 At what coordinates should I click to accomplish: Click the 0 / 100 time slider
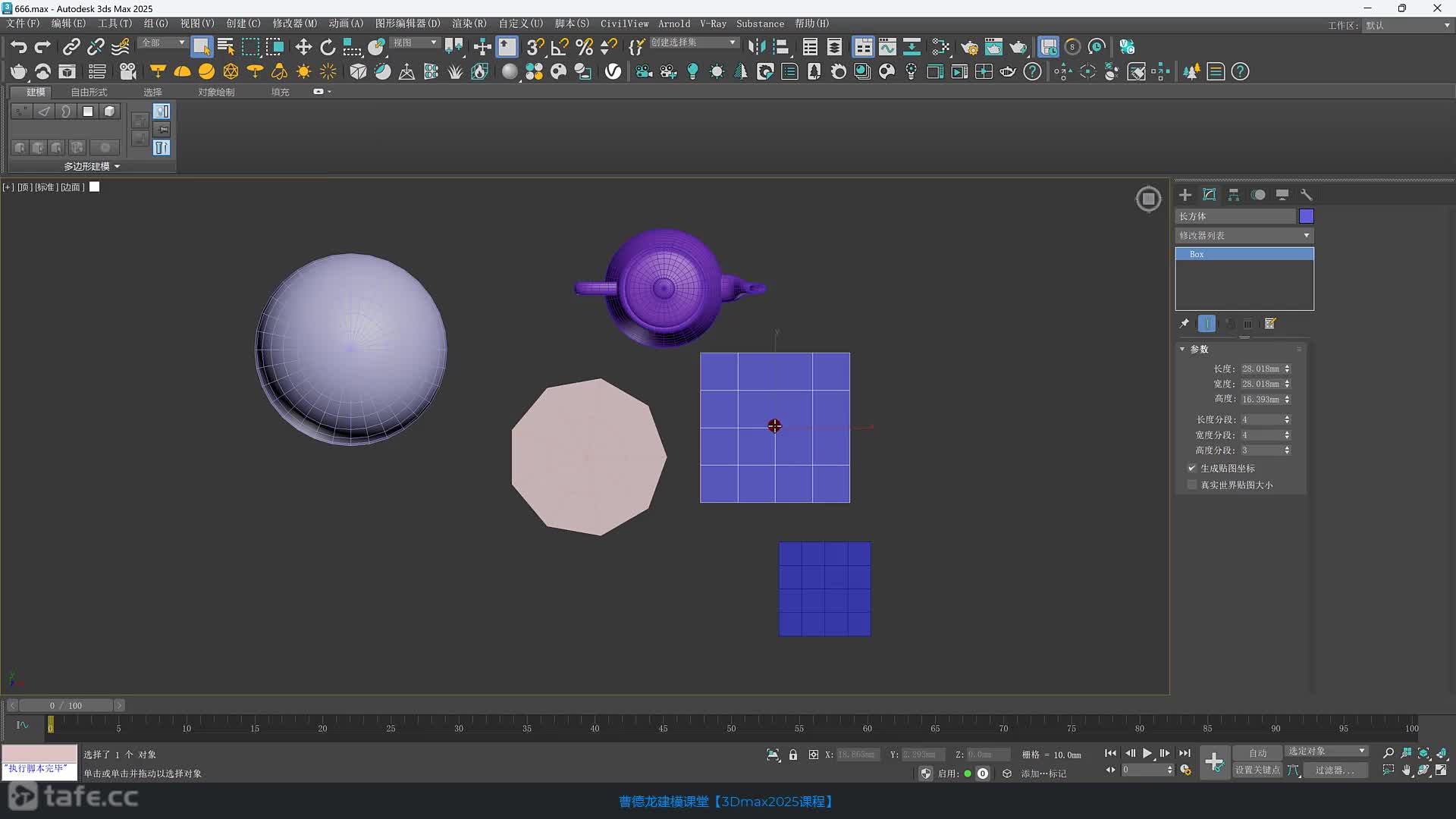click(x=65, y=705)
